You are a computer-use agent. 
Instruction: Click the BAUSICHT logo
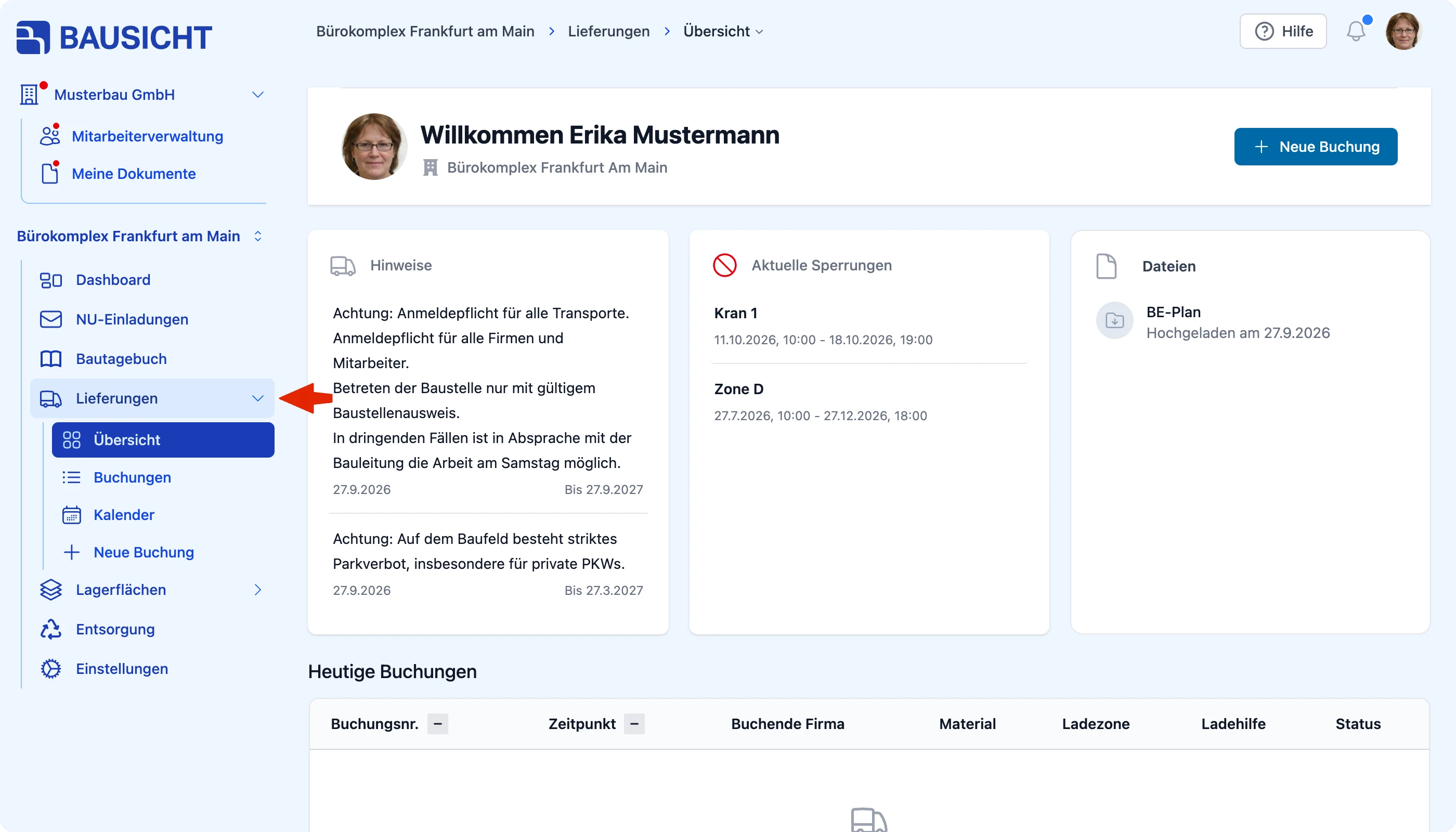(114, 38)
